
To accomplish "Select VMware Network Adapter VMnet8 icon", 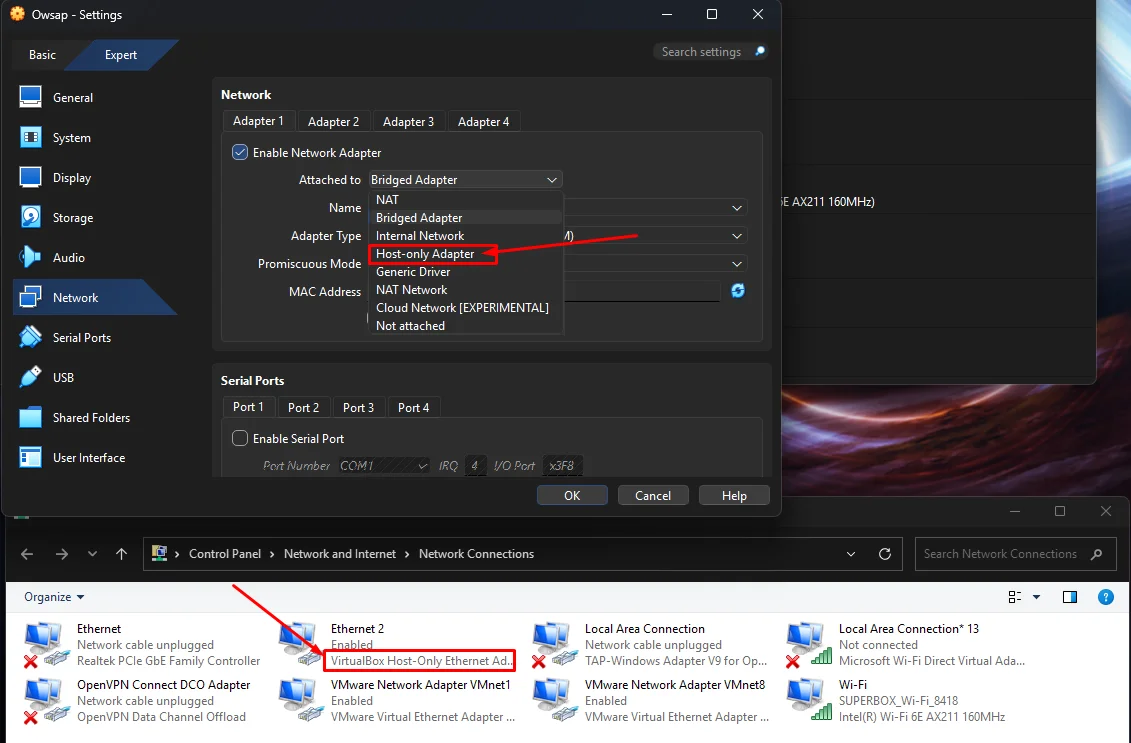I will tap(555, 700).
